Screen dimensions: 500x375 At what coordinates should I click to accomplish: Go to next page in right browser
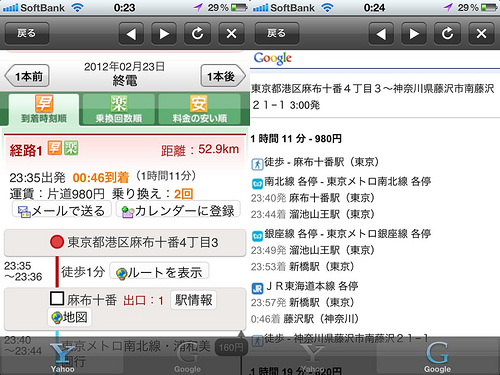click(x=414, y=33)
